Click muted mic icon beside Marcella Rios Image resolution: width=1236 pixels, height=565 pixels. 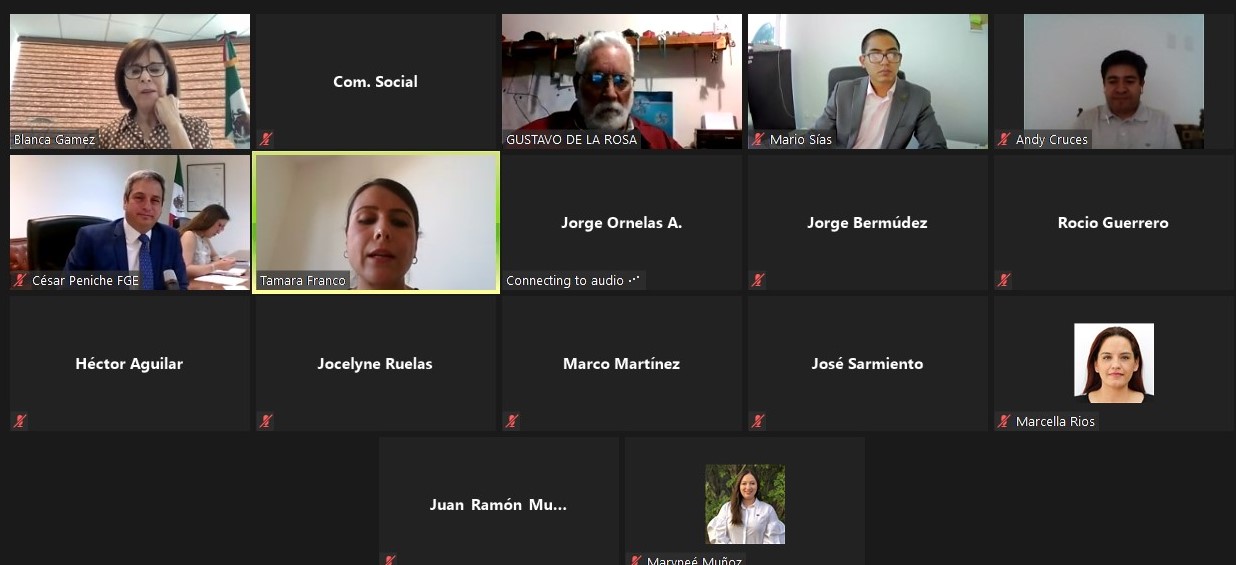pyautogui.click(x=1004, y=421)
